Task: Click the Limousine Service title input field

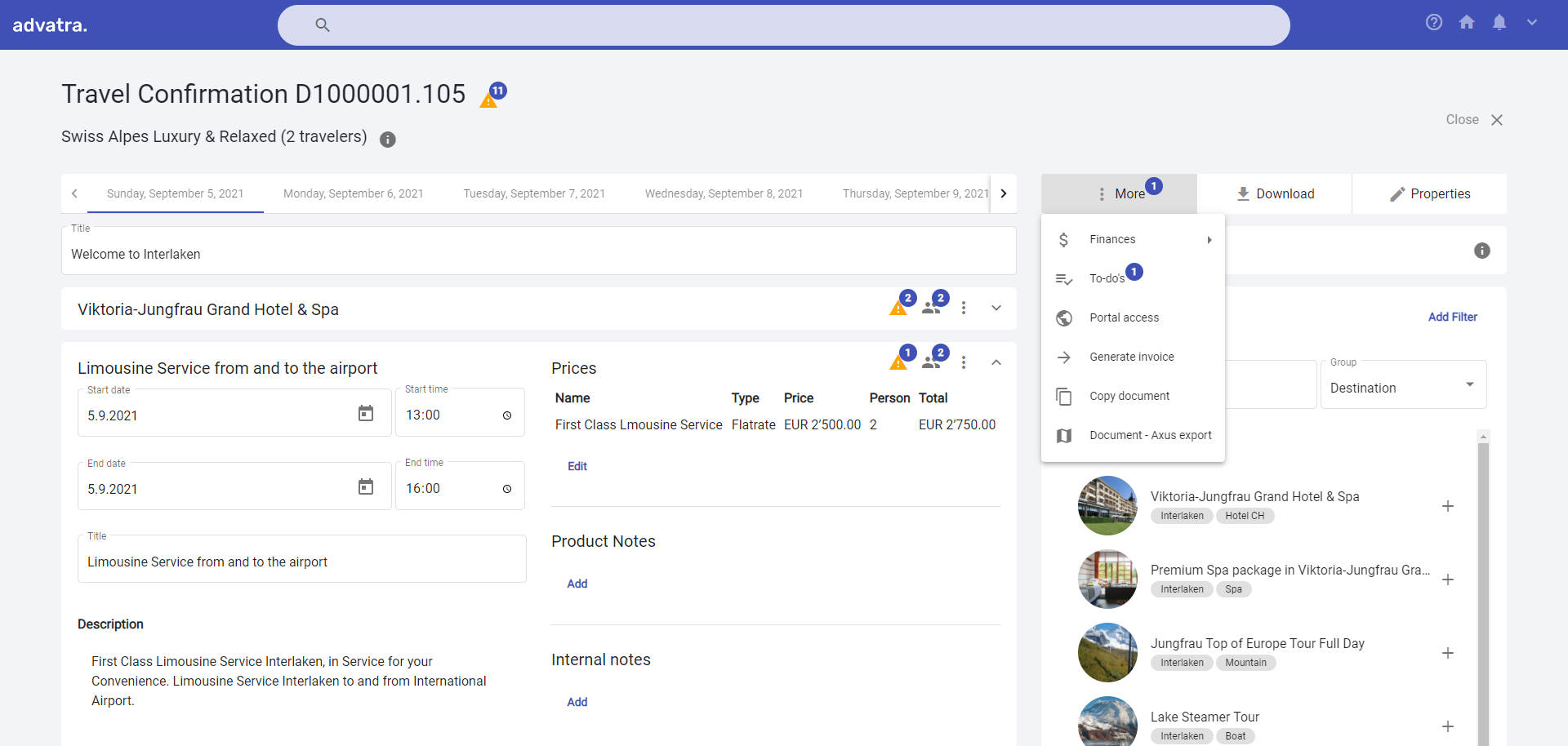Action: tap(302, 559)
